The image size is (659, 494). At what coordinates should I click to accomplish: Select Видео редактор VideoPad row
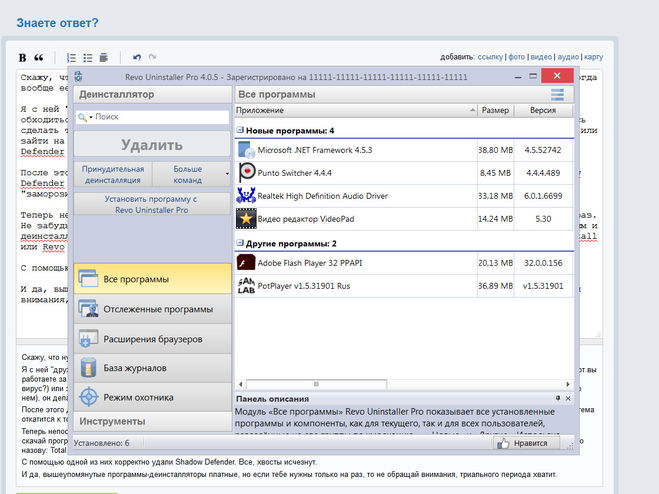[404, 219]
